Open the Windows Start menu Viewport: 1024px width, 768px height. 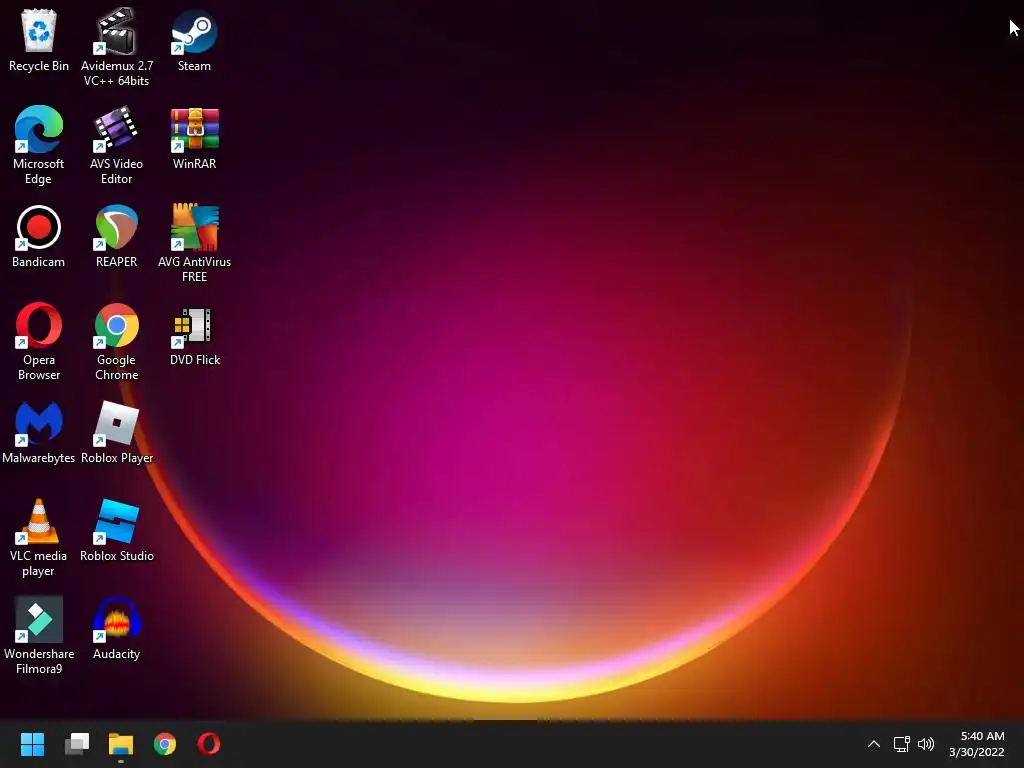(x=32, y=744)
